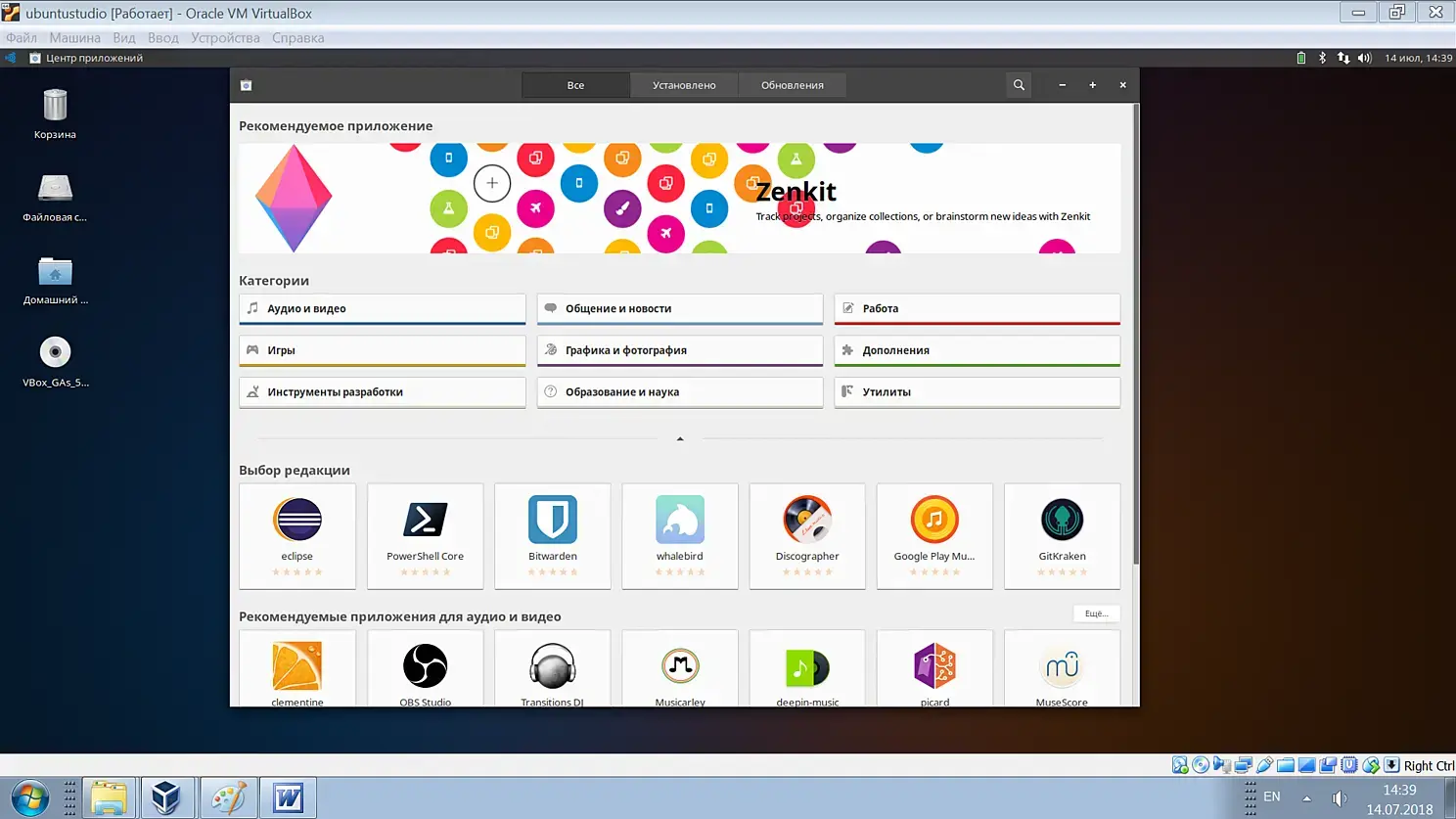Open the Корзина trash desktop icon
This screenshot has width=1456, height=819.
click(x=55, y=114)
